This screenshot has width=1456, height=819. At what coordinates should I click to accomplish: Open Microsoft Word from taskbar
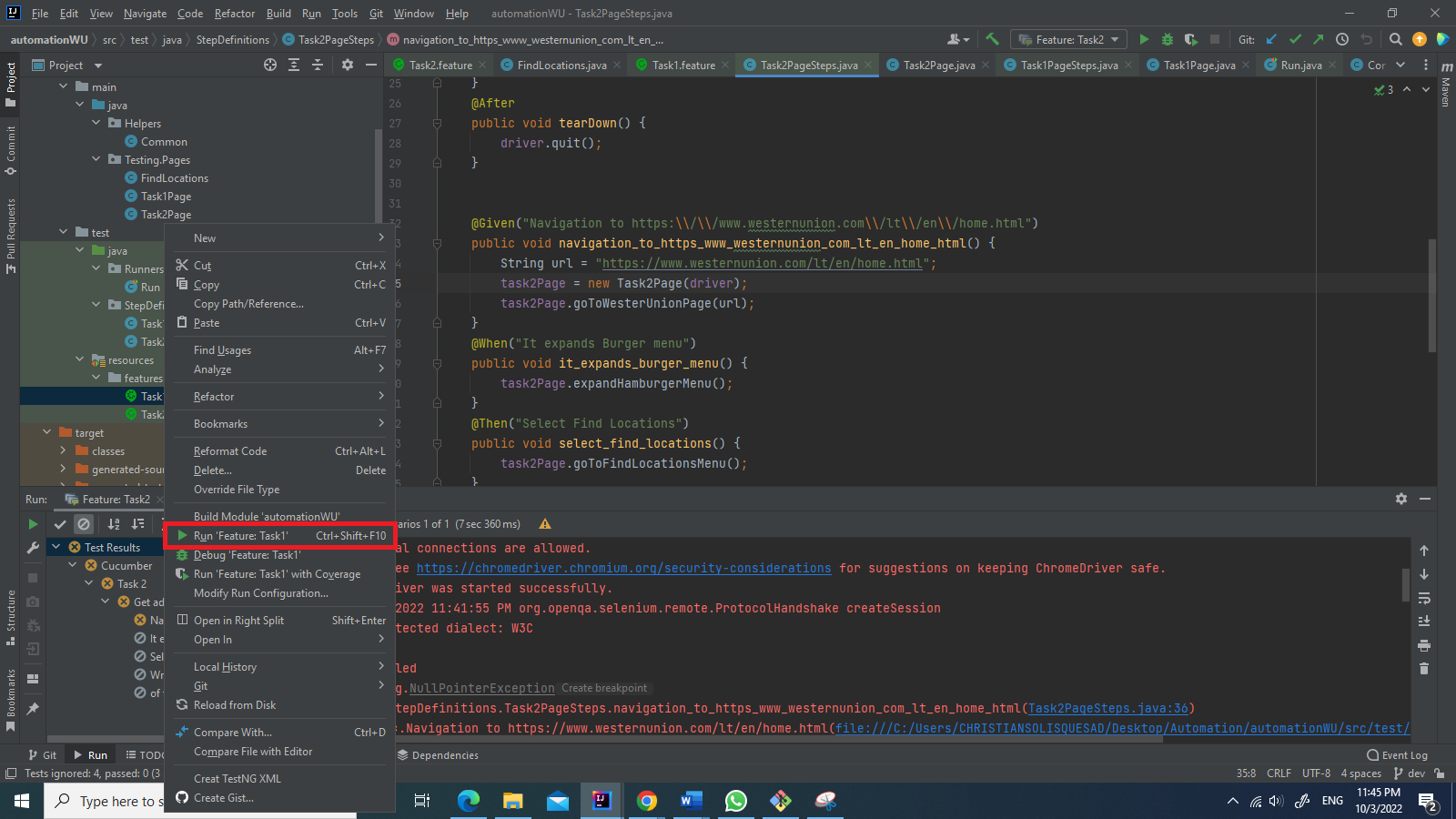click(692, 801)
